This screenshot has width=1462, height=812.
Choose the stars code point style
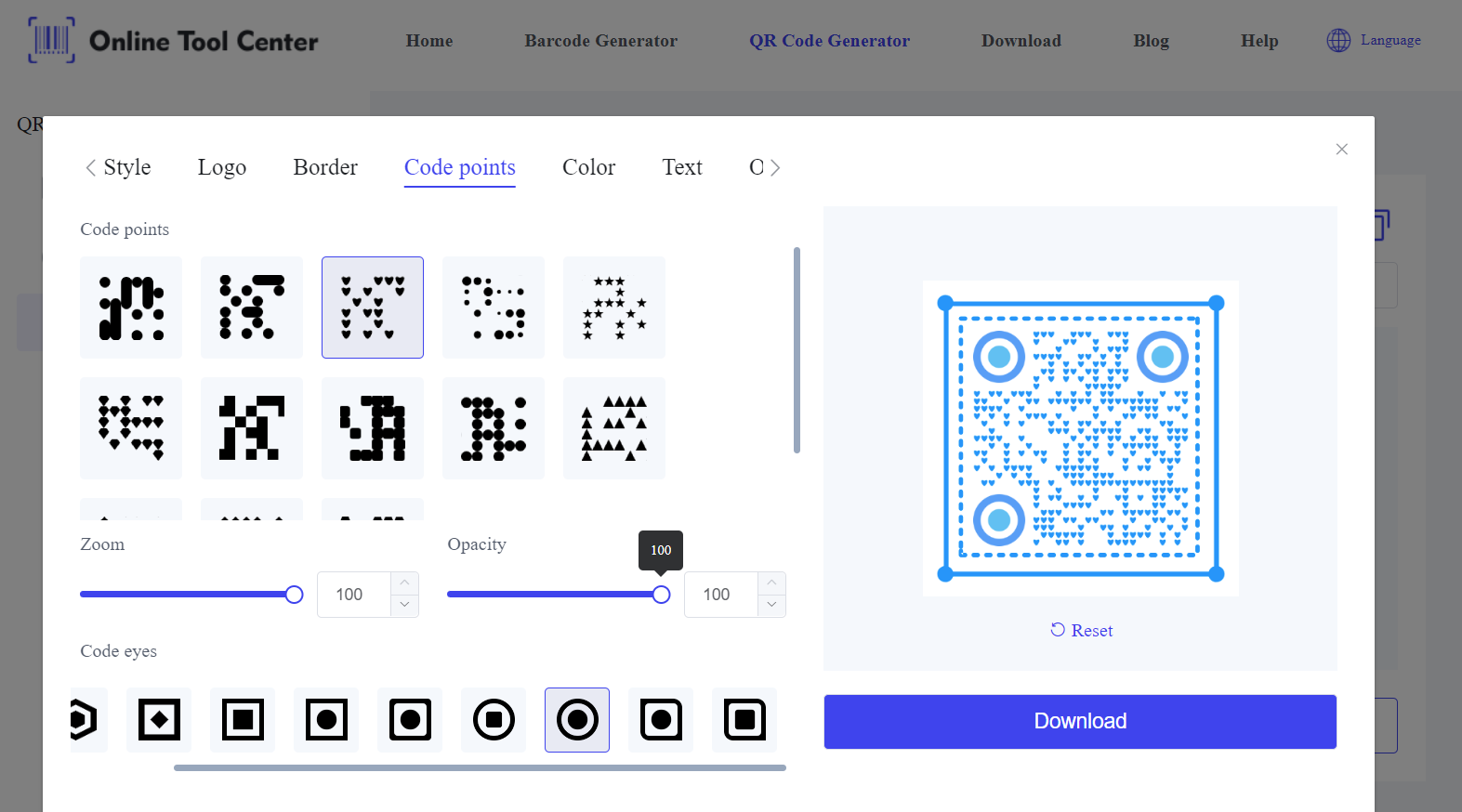[614, 308]
